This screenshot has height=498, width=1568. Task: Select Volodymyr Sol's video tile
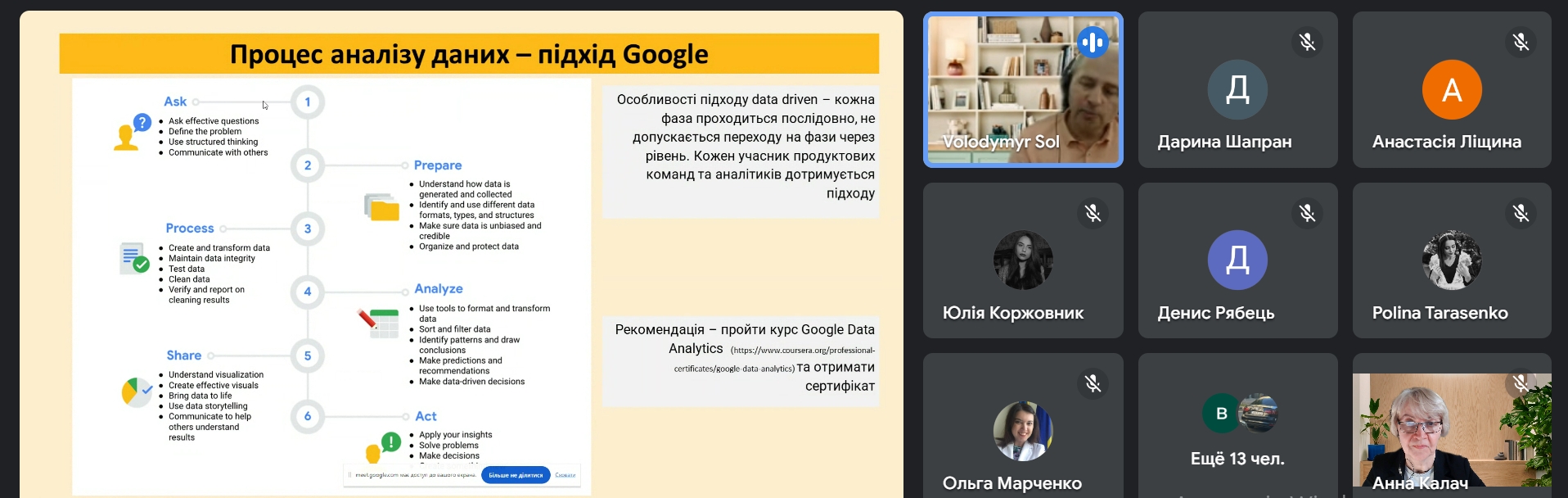point(1023,89)
